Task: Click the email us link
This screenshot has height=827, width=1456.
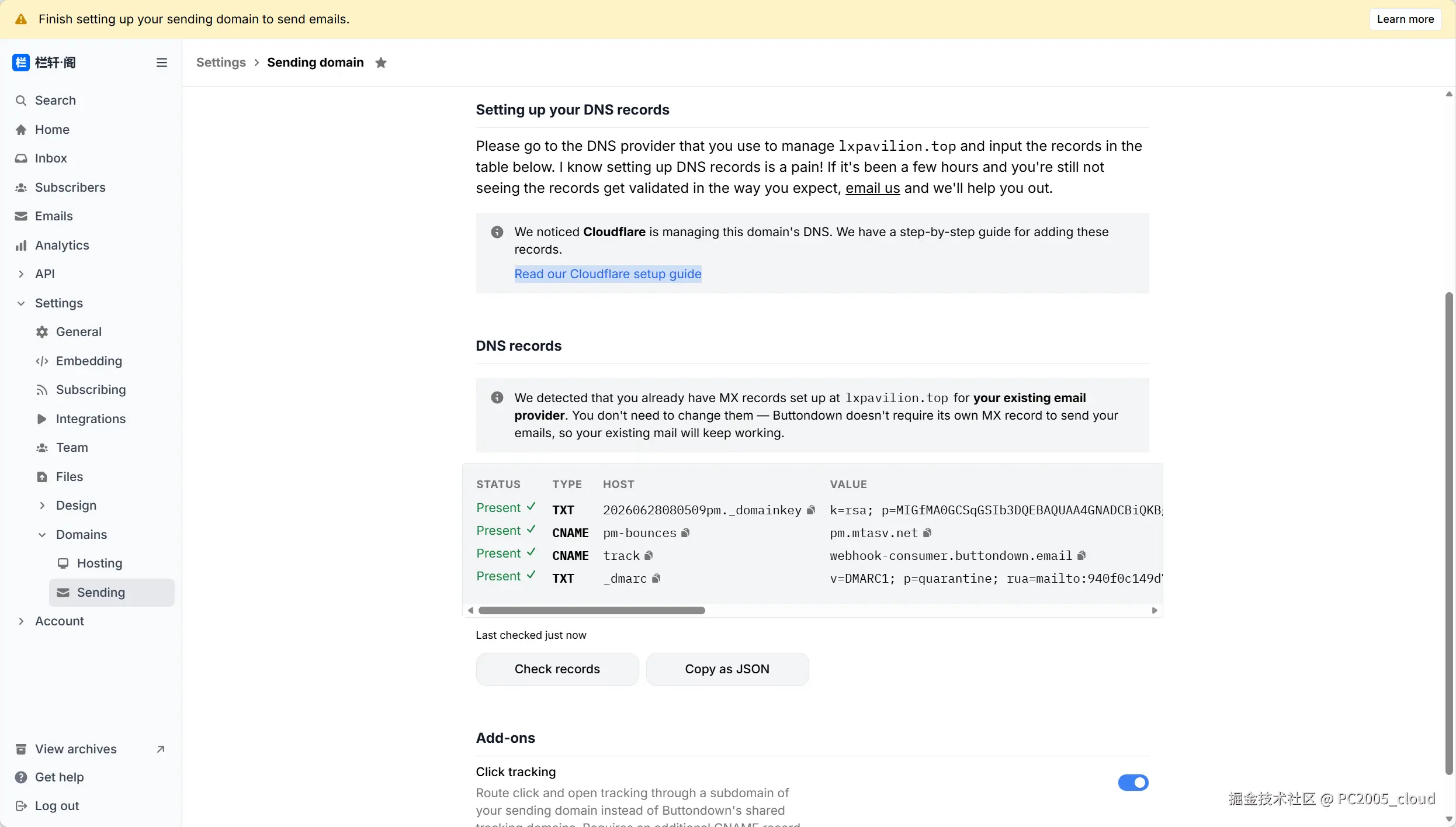Action: (872, 188)
